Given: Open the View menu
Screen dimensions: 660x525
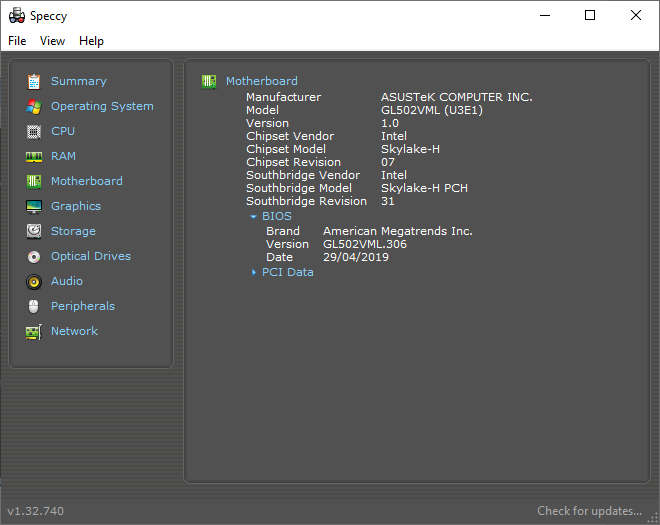Looking at the screenshot, I should pyautogui.click(x=52, y=41).
